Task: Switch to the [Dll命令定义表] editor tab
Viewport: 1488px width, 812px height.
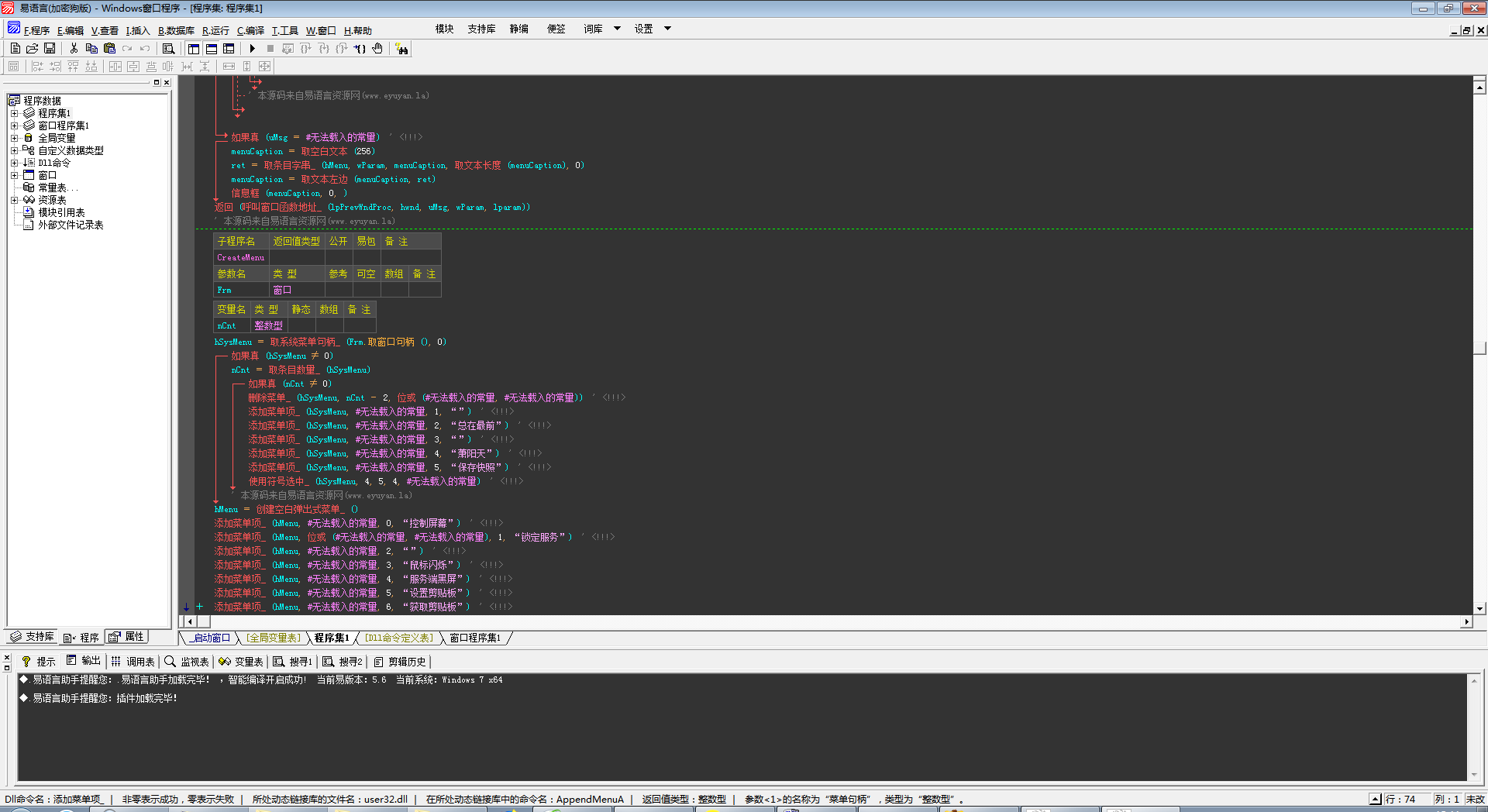Action: pos(399,638)
